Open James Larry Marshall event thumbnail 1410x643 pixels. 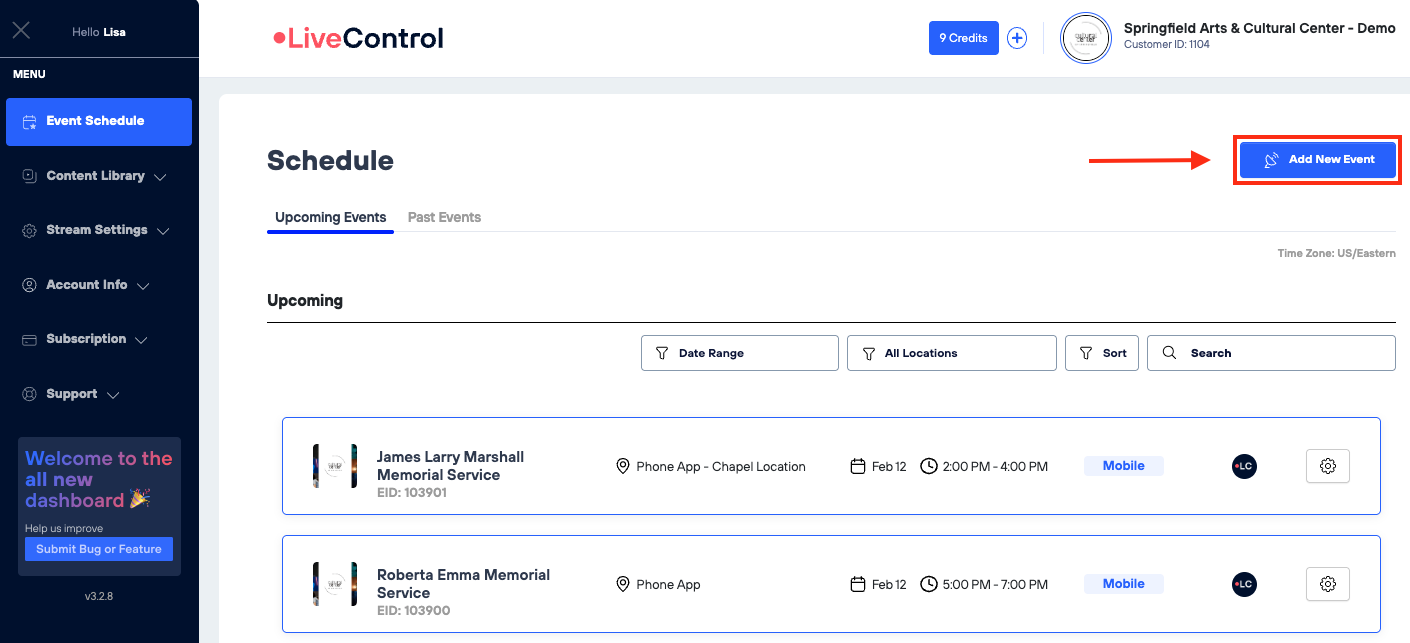[335, 466]
